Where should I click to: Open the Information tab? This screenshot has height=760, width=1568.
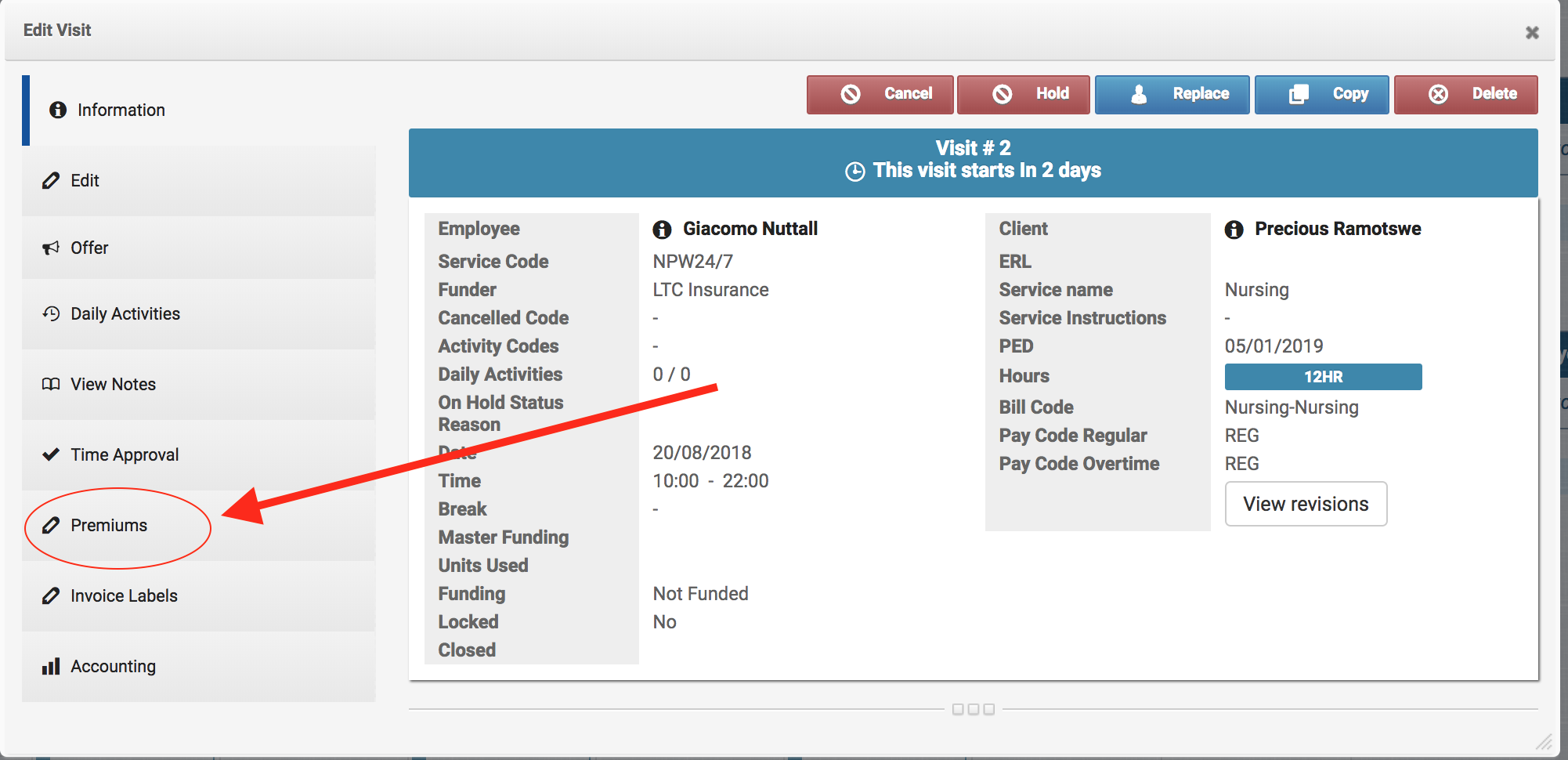(x=121, y=110)
